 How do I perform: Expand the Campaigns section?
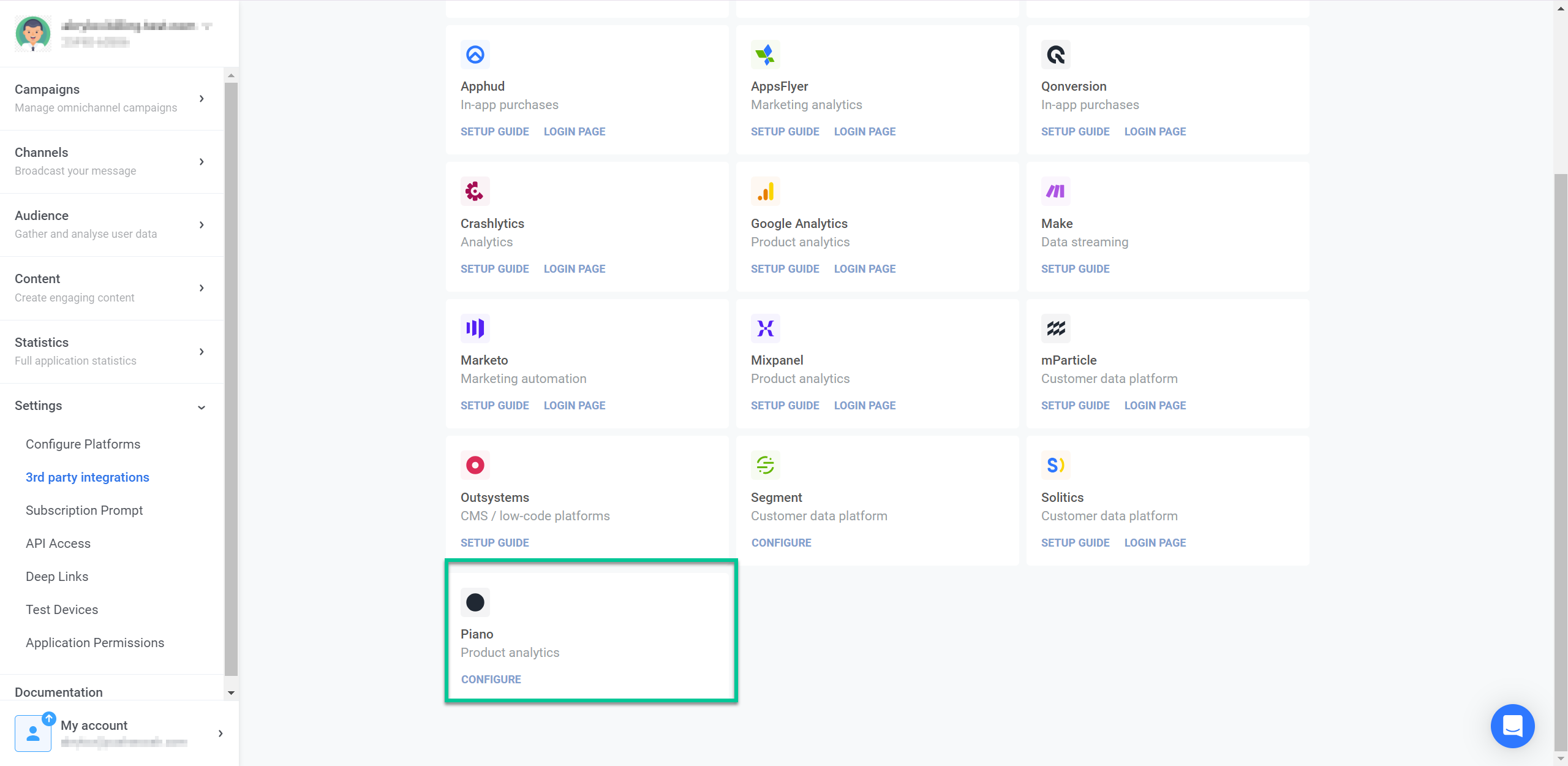(x=202, y=98)
